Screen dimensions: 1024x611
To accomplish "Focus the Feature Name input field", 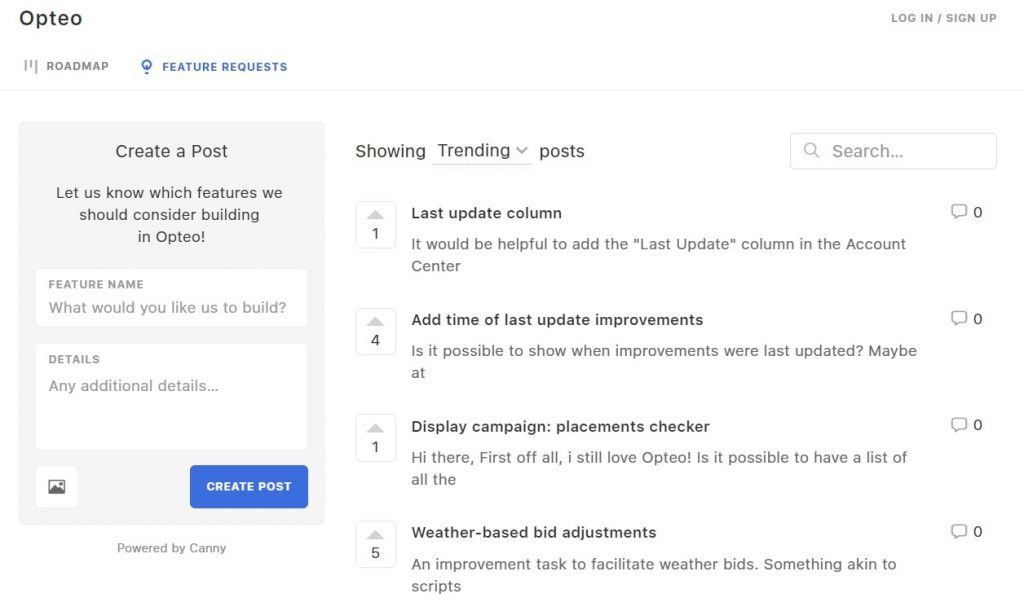I will point(171,298).
